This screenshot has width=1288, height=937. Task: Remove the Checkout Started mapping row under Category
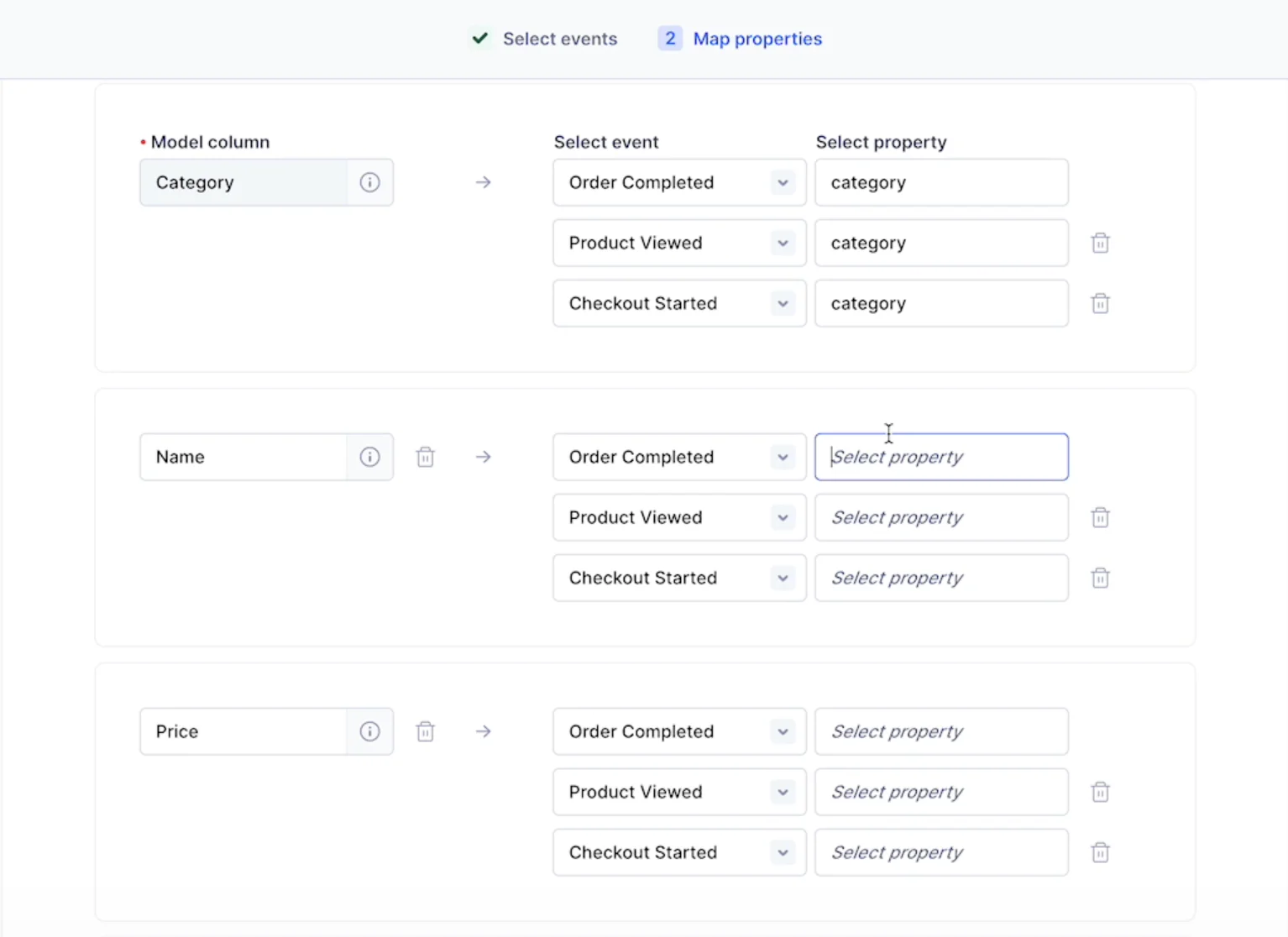[1101, 303]
